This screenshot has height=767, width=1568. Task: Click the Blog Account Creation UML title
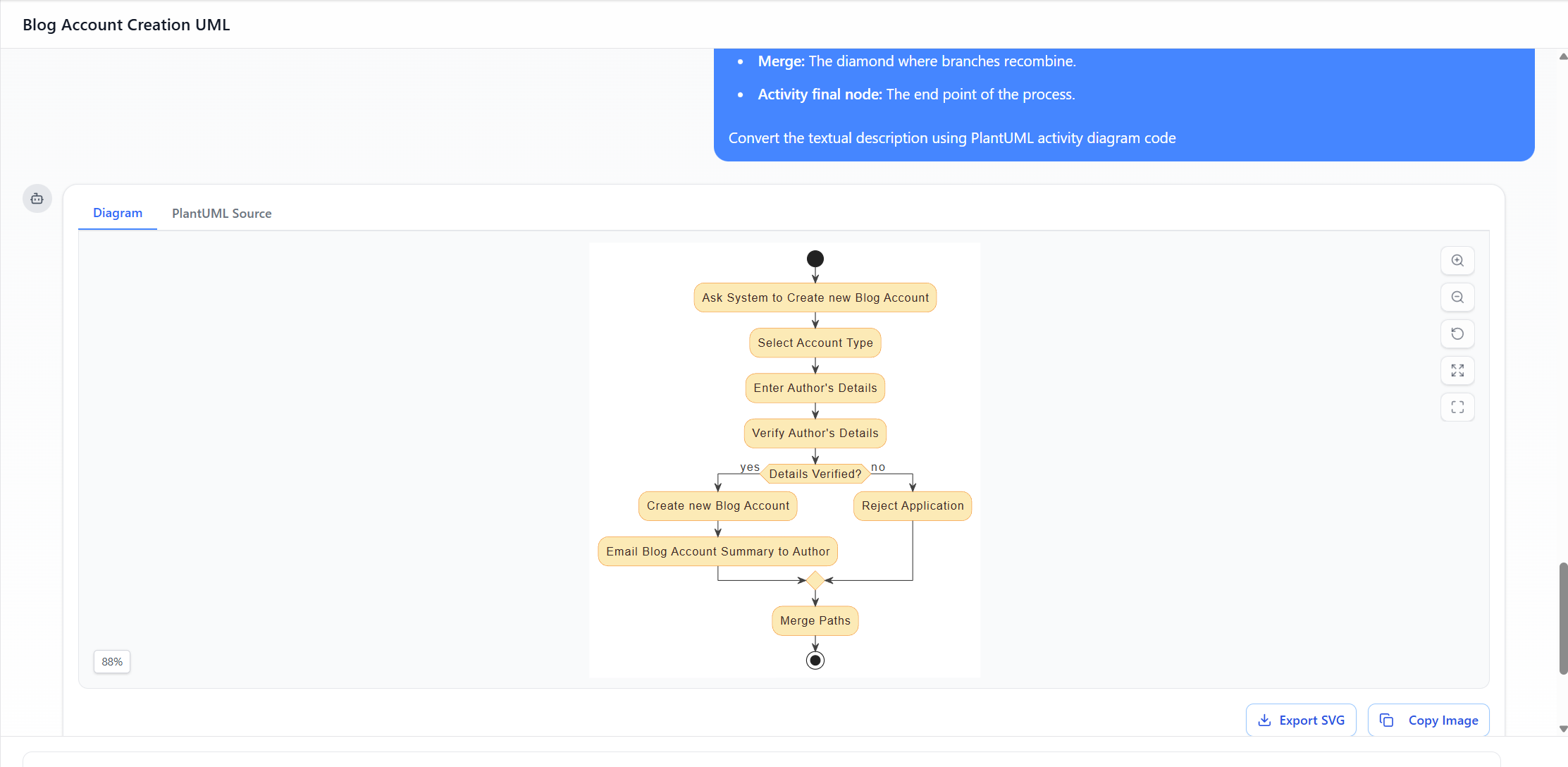pos(126,25)
